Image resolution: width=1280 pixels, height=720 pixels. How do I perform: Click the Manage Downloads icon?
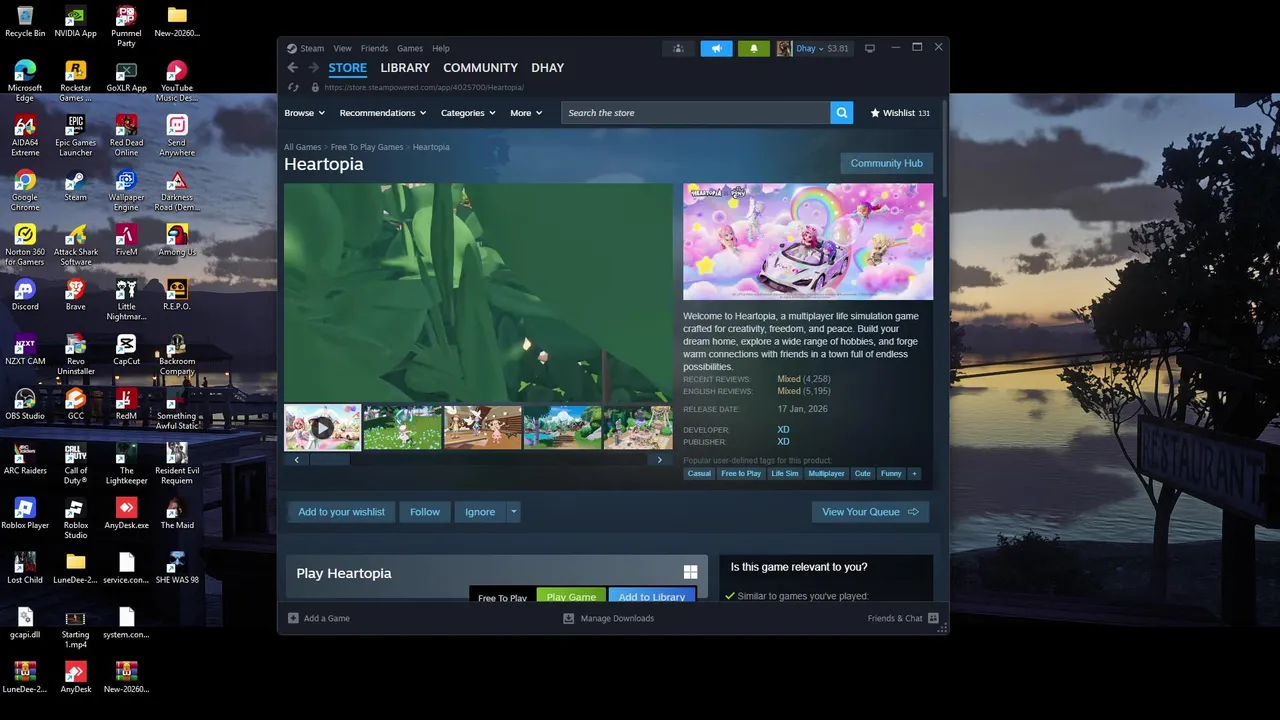pos(568,618)
